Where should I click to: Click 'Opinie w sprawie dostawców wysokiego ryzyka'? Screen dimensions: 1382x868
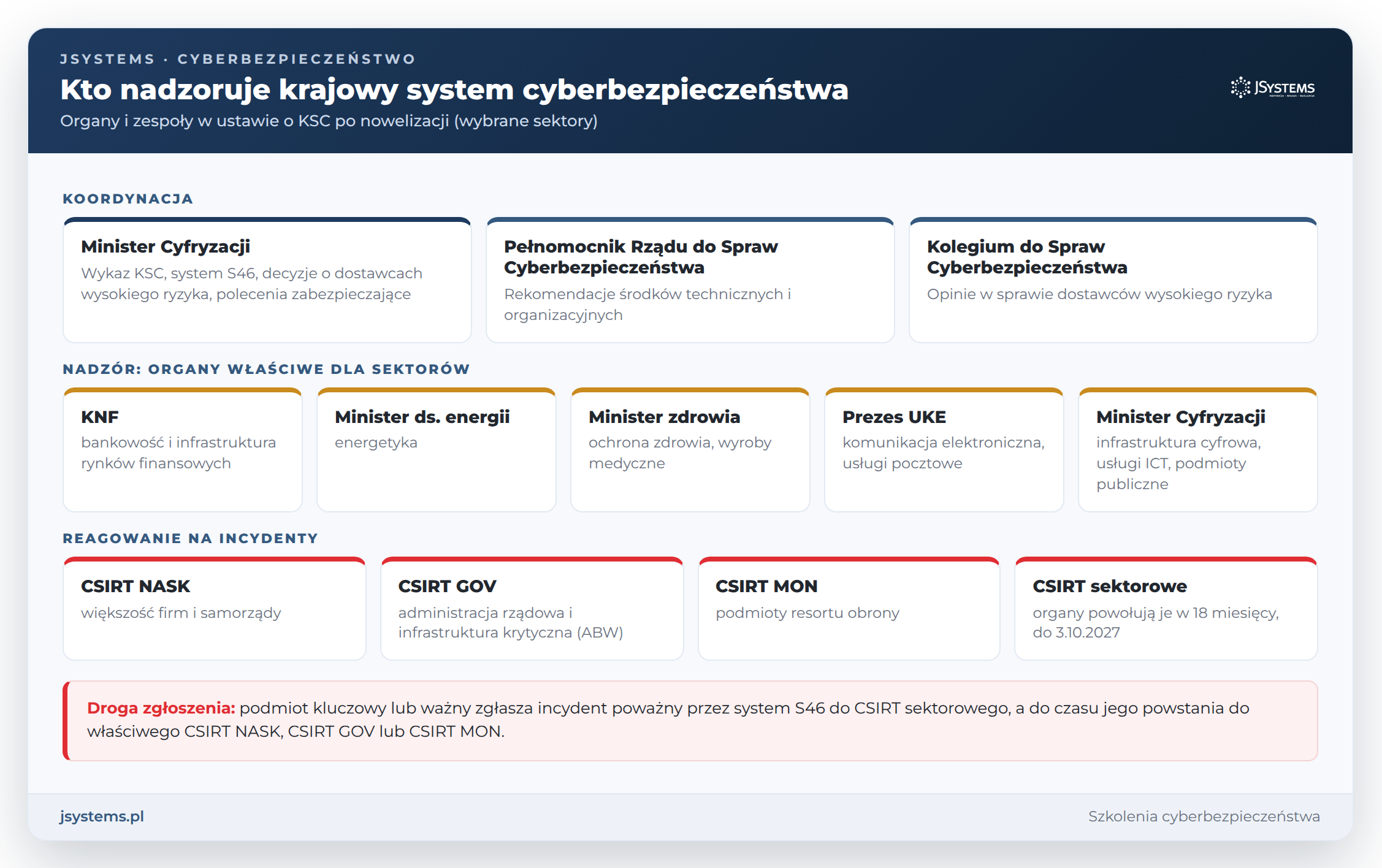tap(1099, 294)
